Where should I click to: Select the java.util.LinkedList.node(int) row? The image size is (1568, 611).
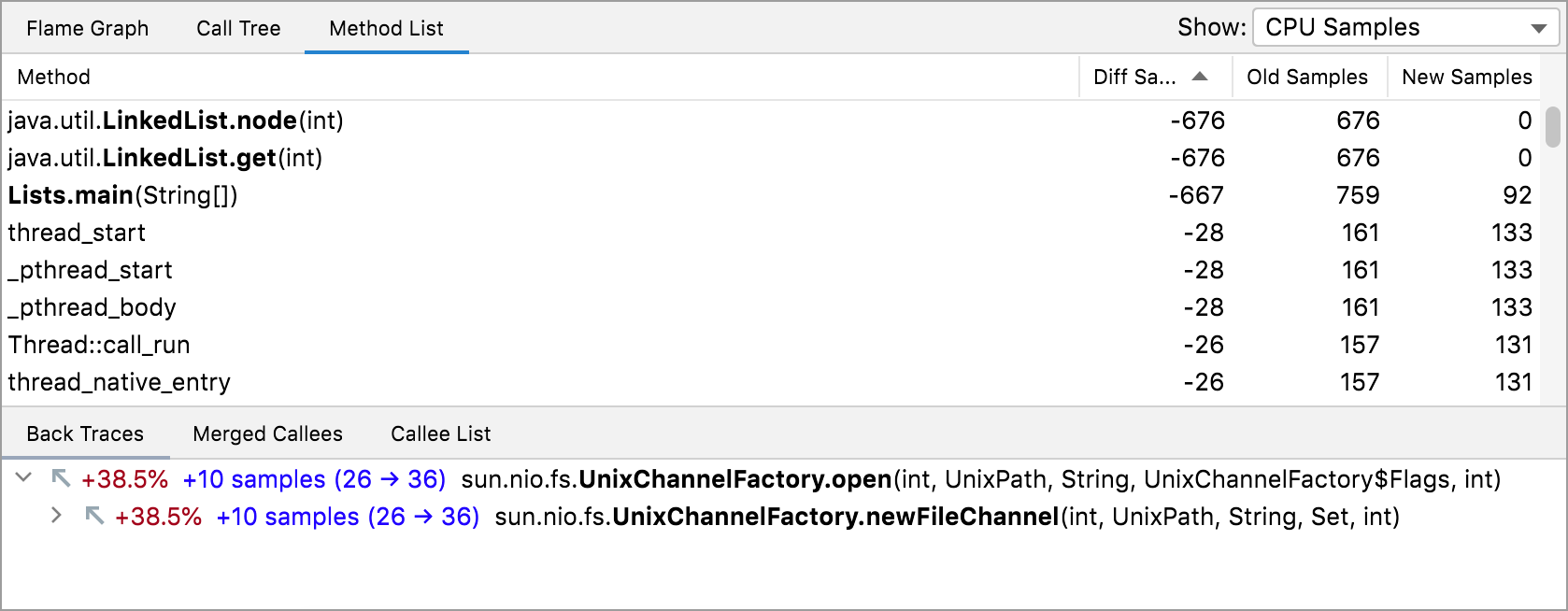[x=176, y=121]
